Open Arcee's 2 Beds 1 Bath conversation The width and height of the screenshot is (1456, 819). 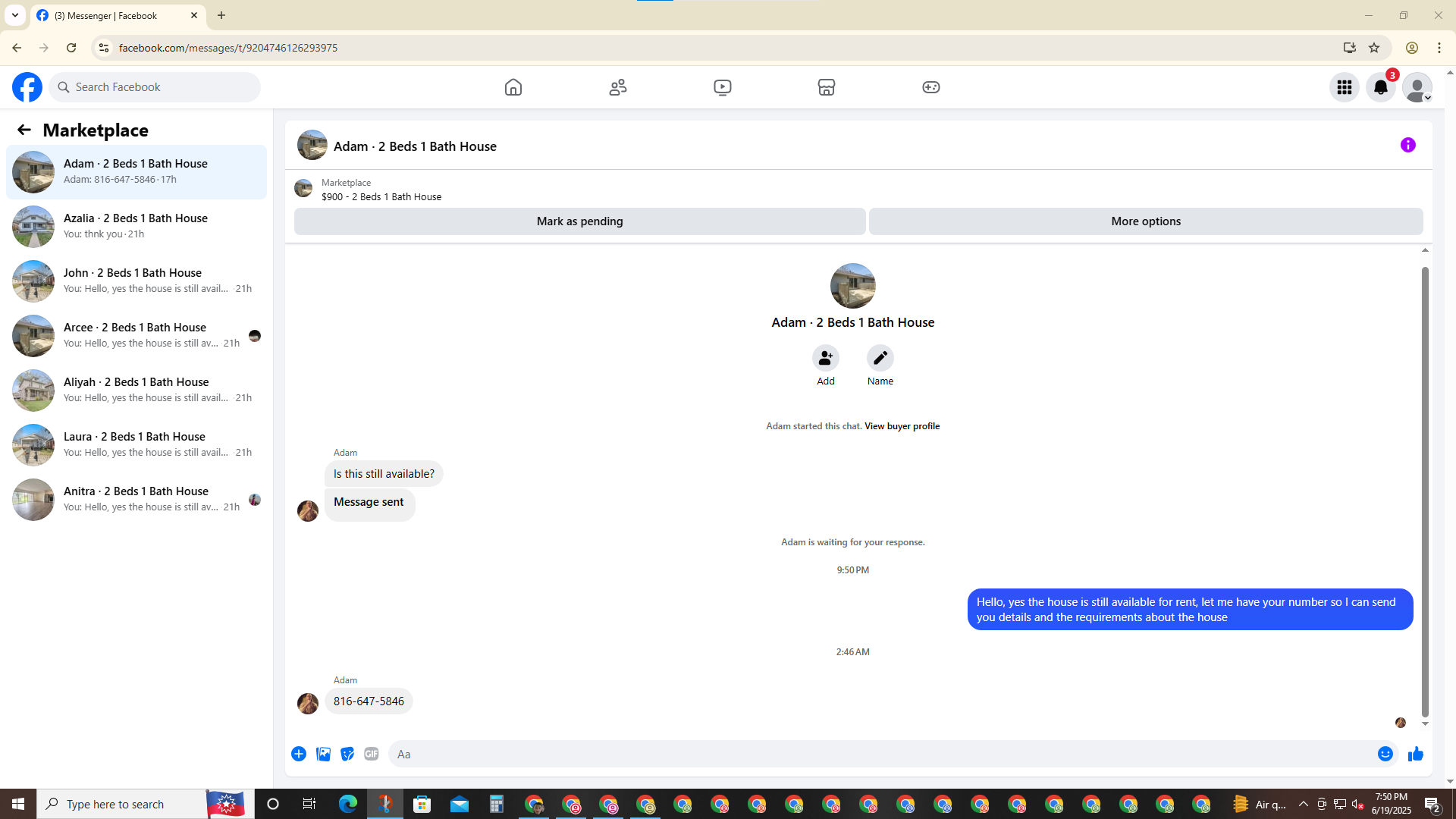(x=136, y=336)
